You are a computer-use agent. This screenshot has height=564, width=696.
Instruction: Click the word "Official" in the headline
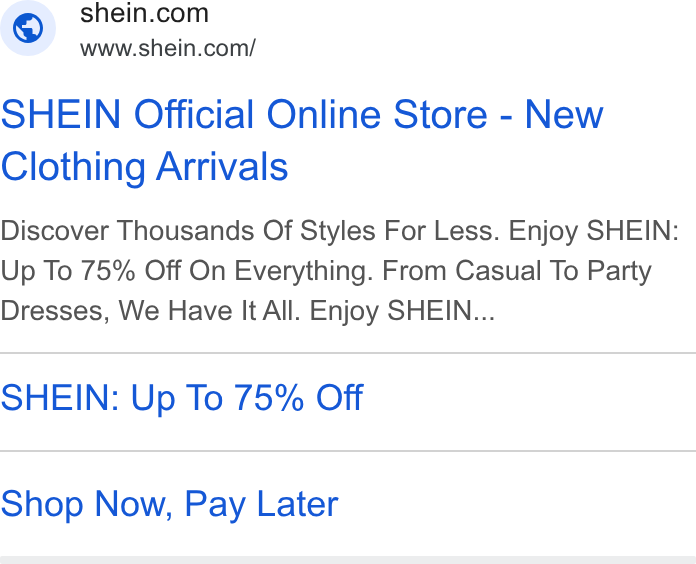194,114
